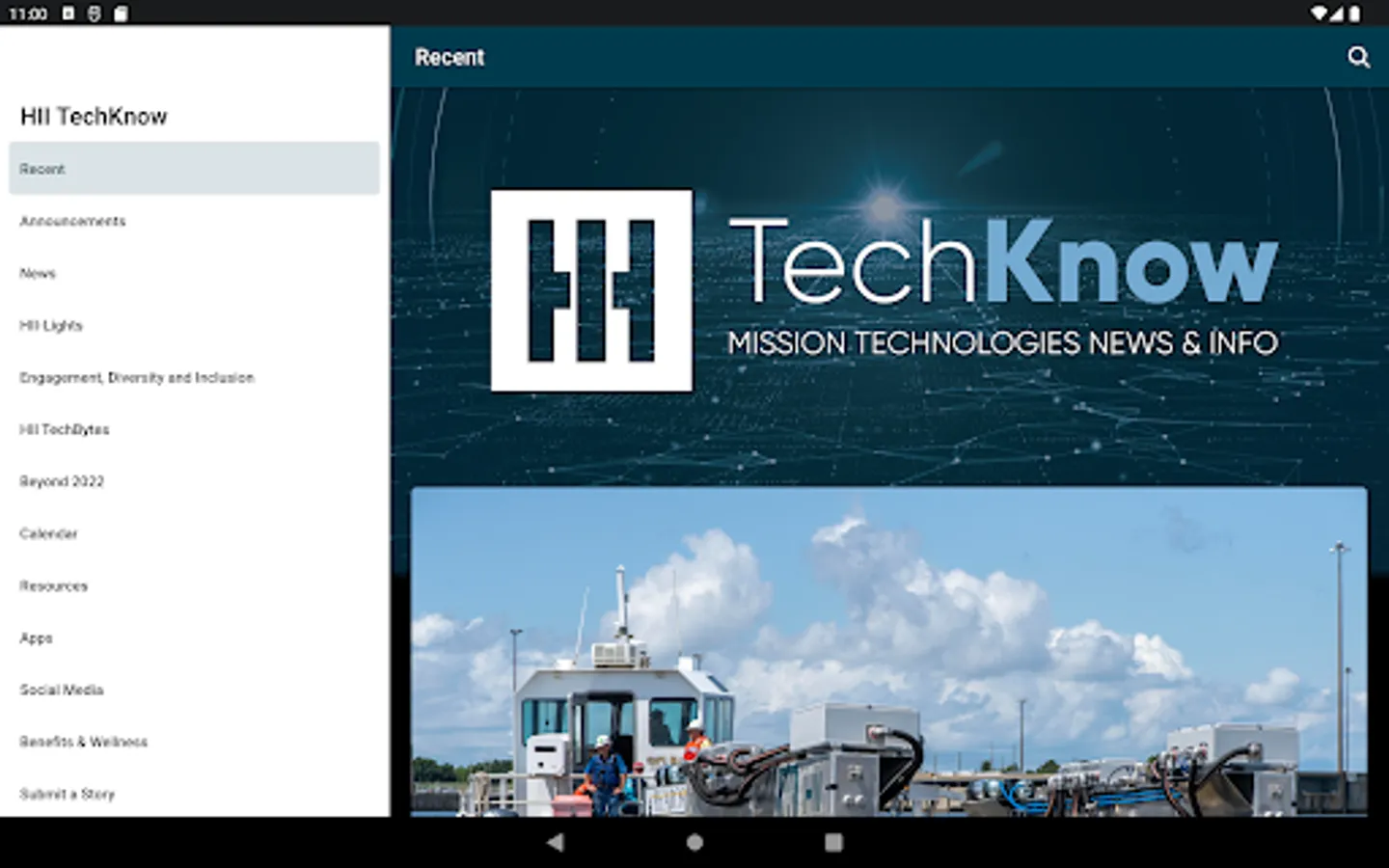This screenshot has height=868, width=1389.
Task: Open Apps menu entry
Action: [194, 637]
